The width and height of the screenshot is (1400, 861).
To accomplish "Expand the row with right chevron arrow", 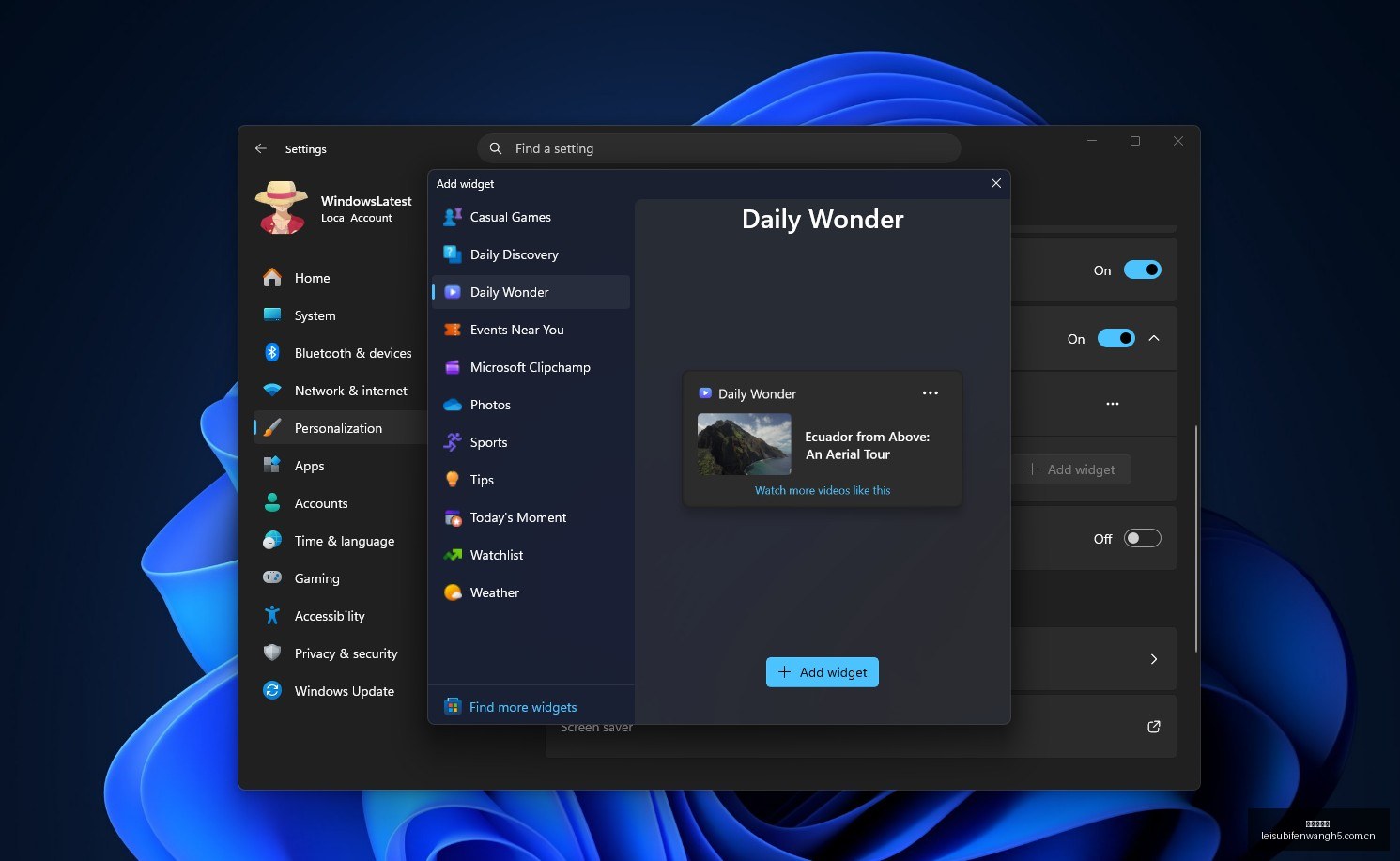I will (1154, 659).
